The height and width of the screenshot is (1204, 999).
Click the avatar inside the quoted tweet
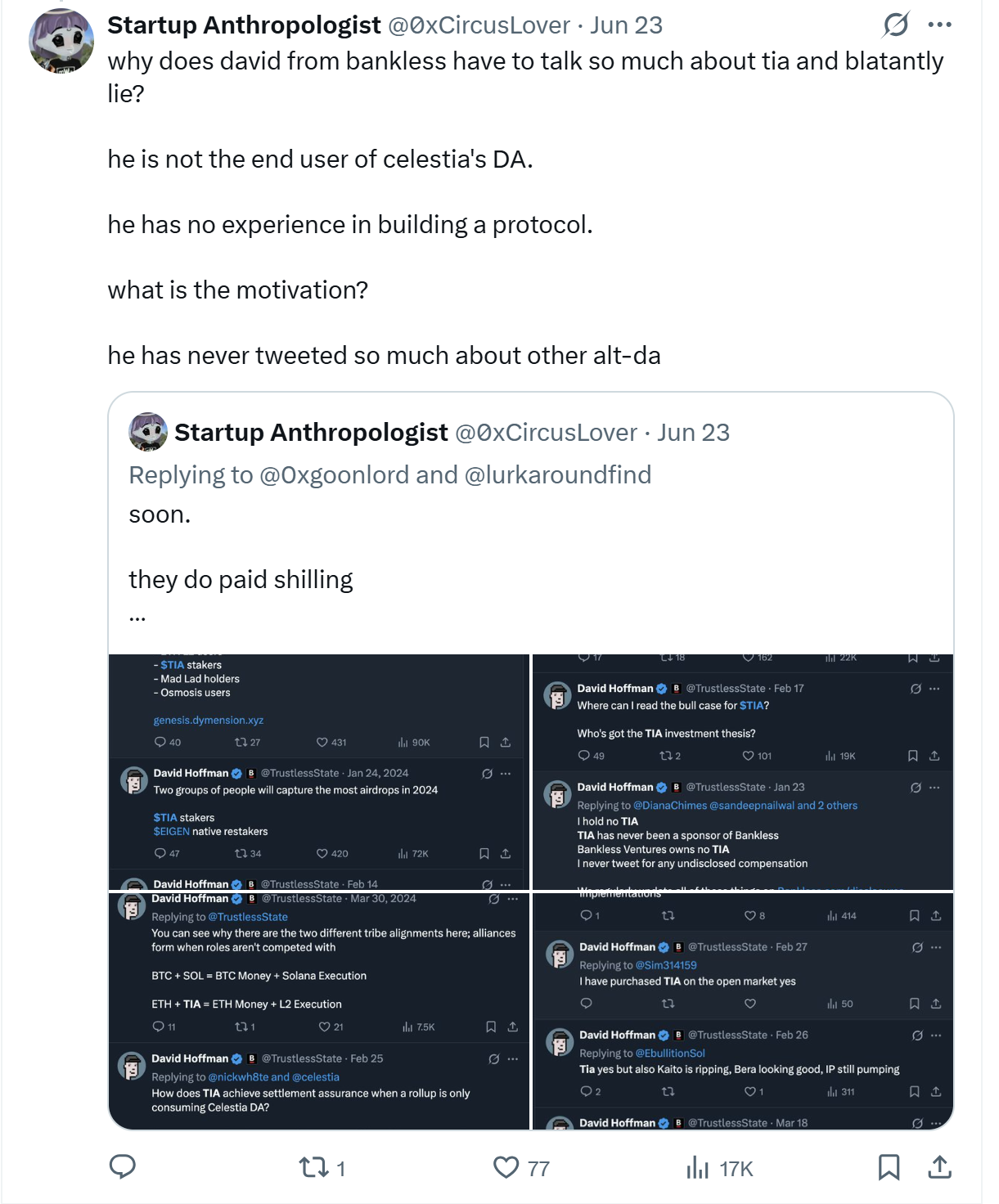coord(148,432)
